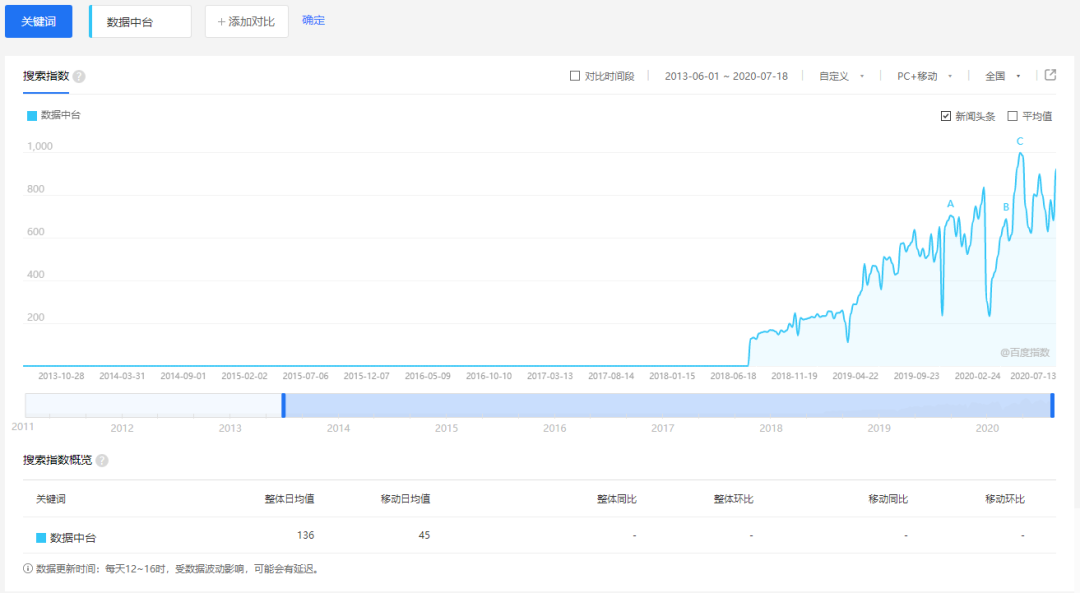Select the 搜索指数 tab

(45, 76)
